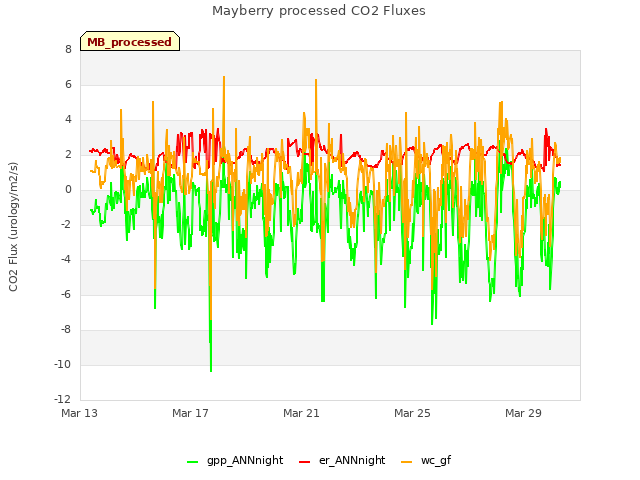Click the y-axis value 8

(68, 50)
